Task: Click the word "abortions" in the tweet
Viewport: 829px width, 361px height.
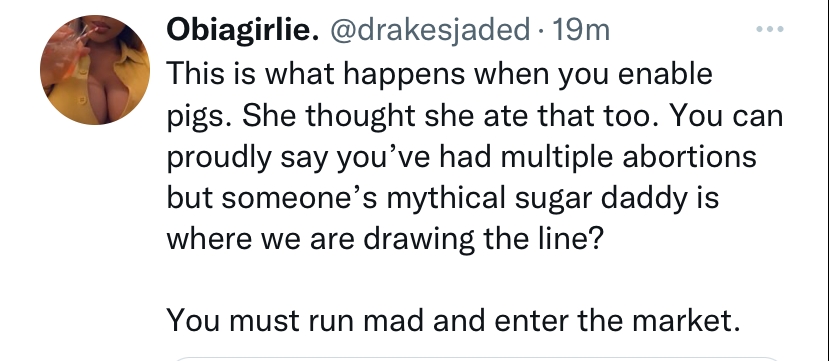Action: coord(689,156)
